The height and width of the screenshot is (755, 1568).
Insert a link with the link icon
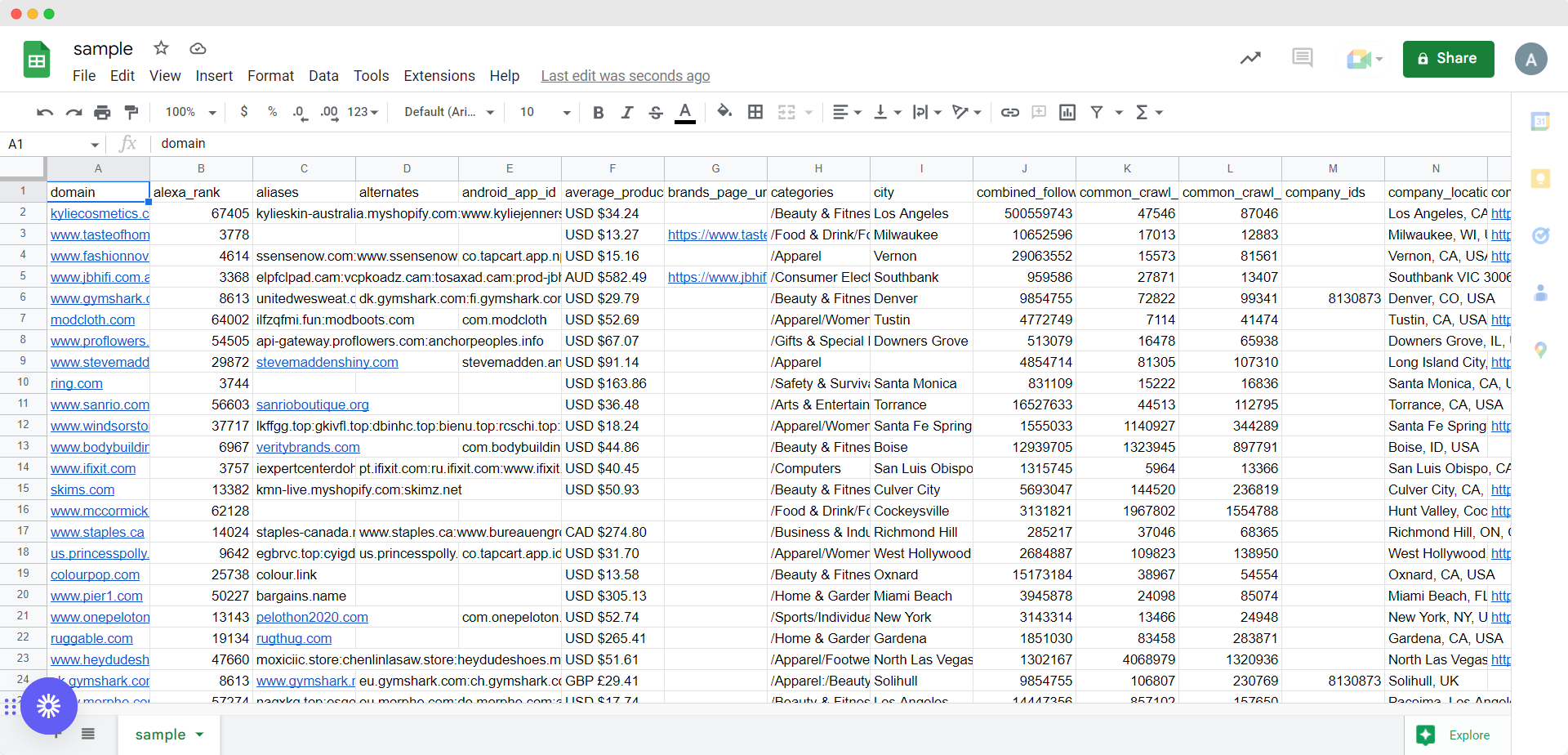pyautogui.click(x=1010, y=112)
